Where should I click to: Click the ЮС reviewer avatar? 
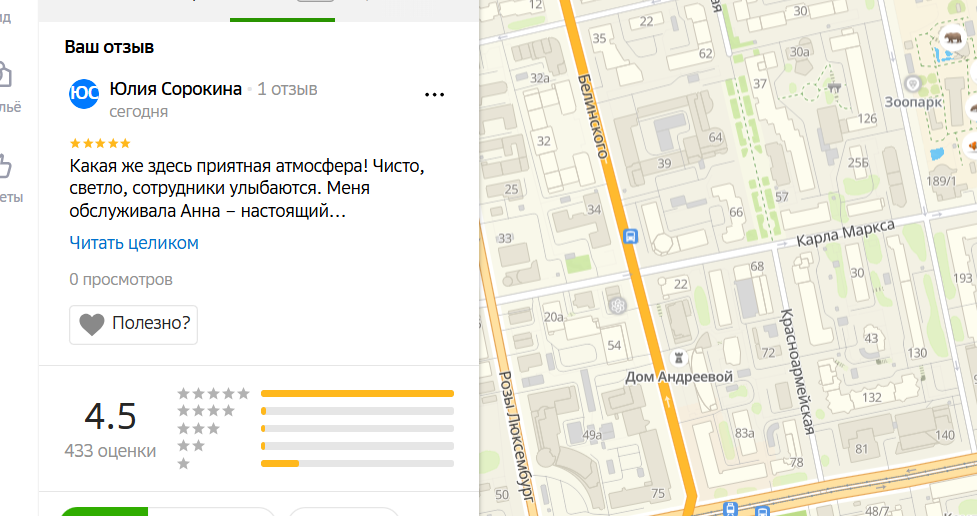click(84, 93)
